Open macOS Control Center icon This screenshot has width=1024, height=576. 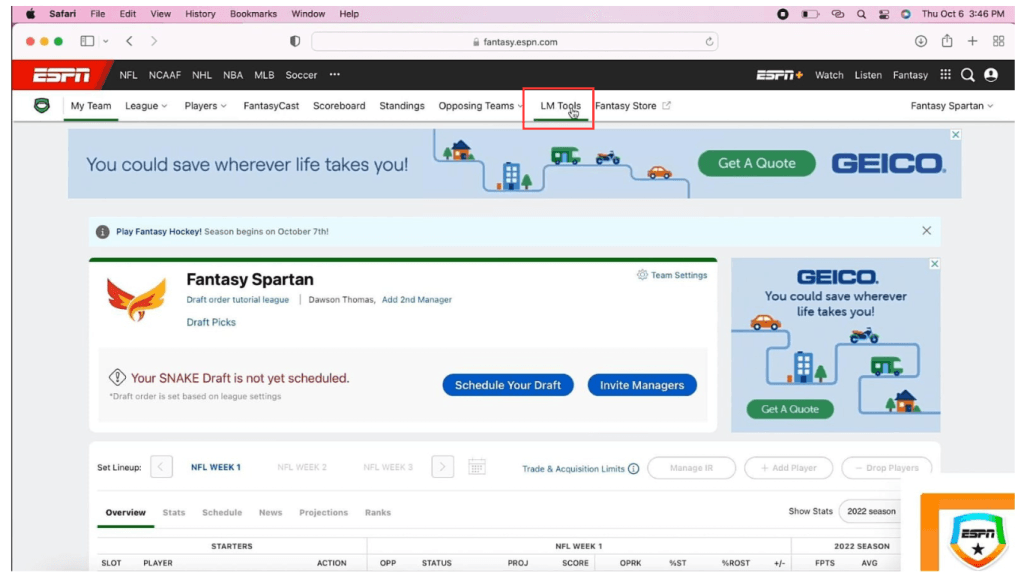point(884,14)
